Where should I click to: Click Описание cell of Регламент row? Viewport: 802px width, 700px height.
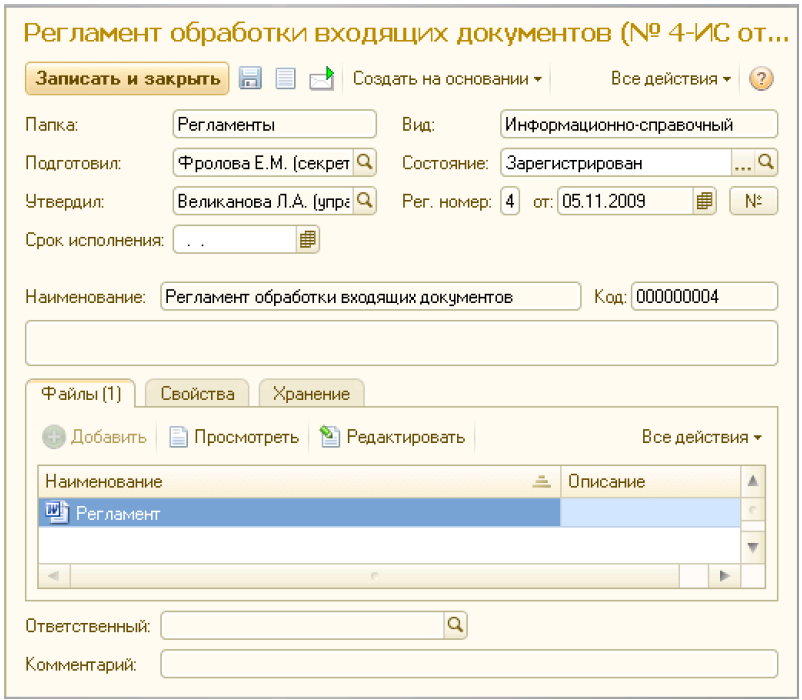tap(650, 512)
